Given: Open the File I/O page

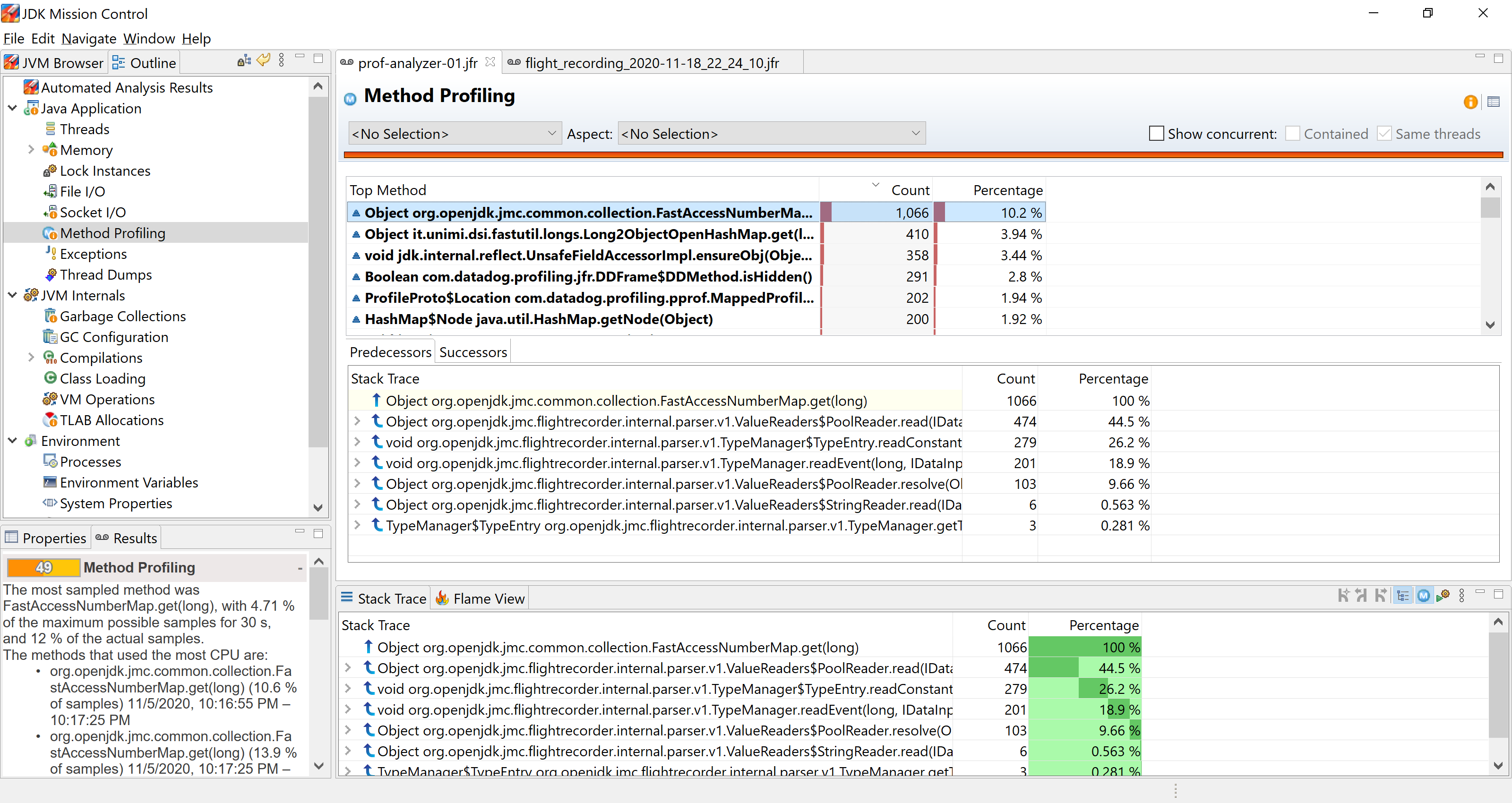Looking at the screenshot, I should pos(82,191).
